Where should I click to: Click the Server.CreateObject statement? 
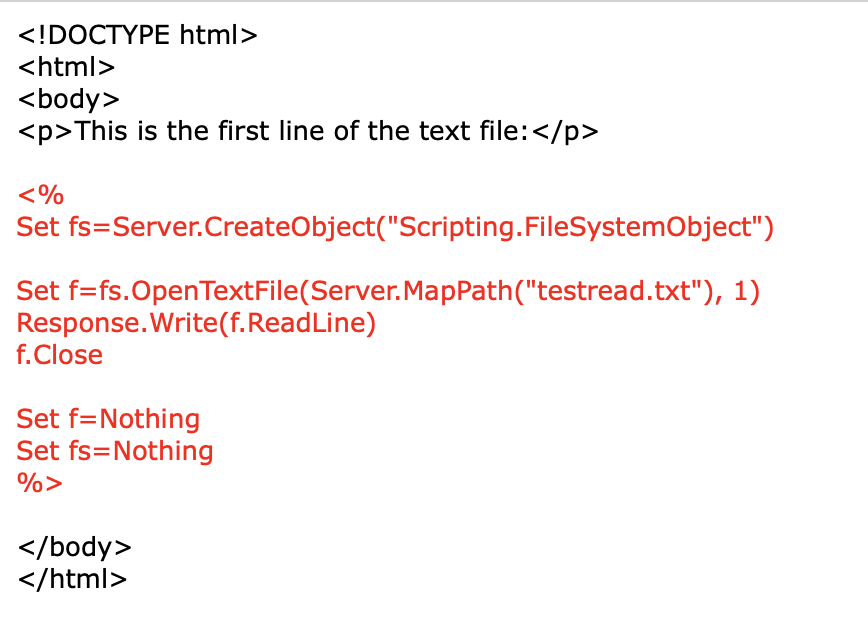395,228
